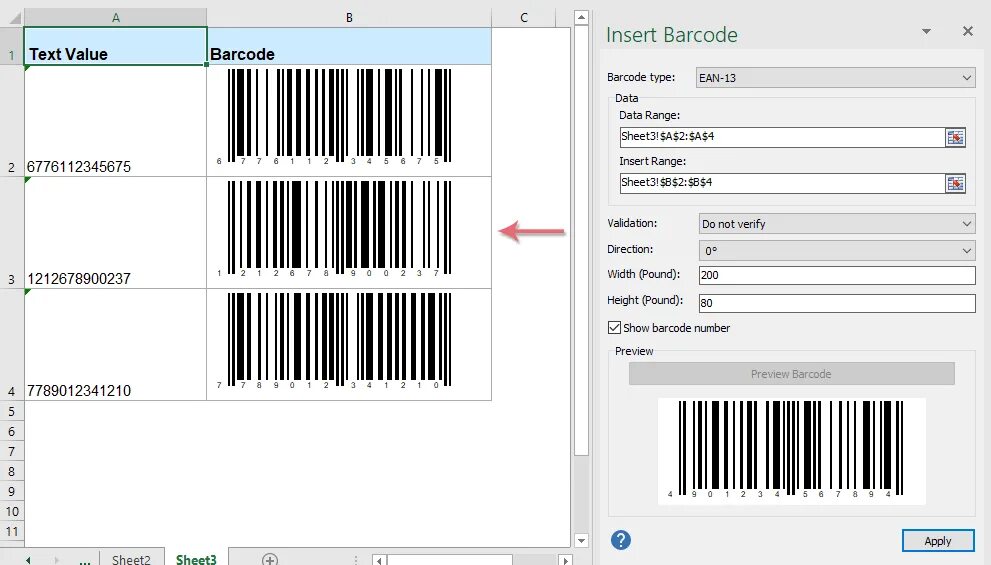Select column B header

(349, 18)
